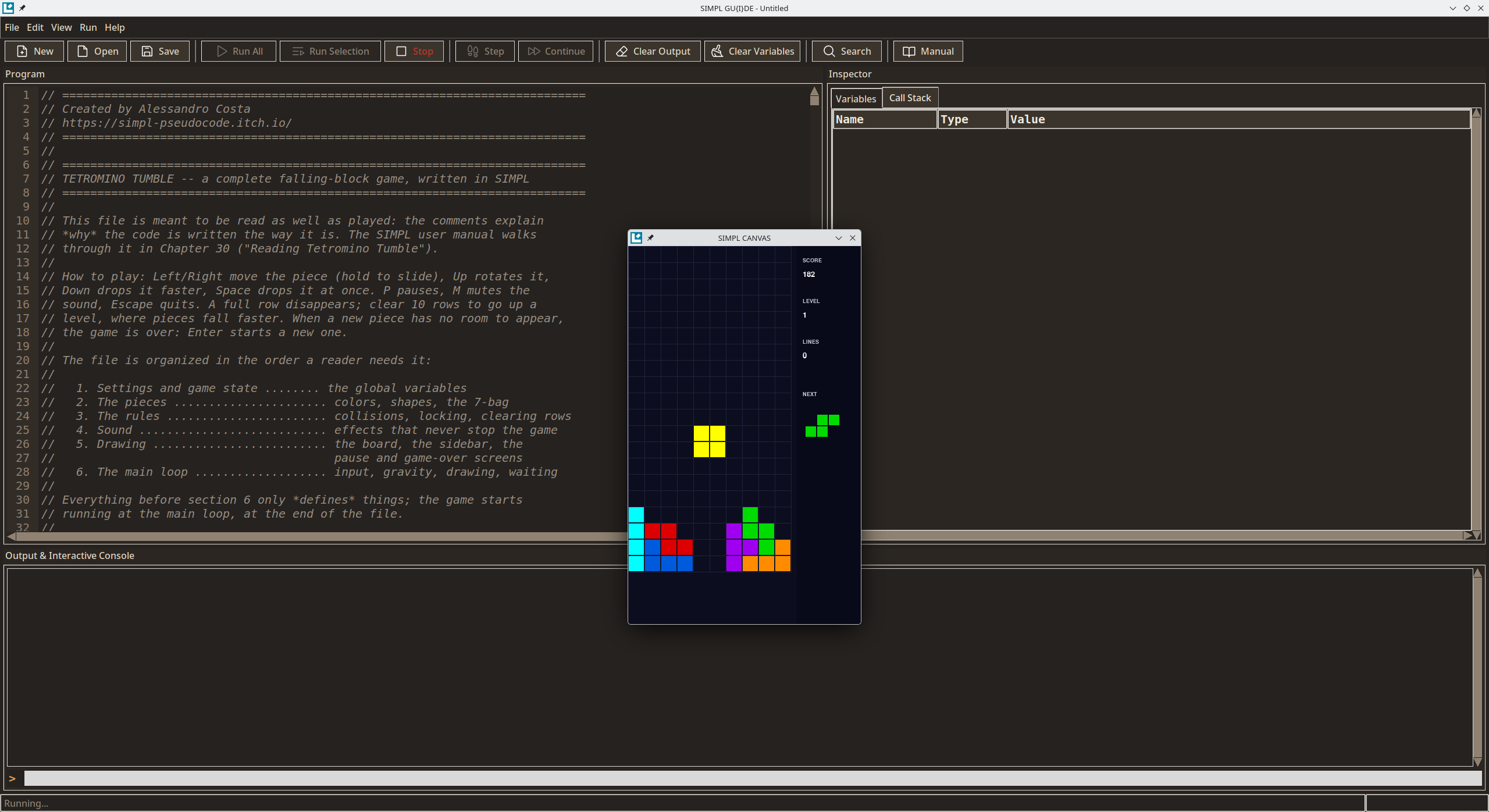This screenshot has width=1489, height=812.
Task: Switch to the Call Stack tab
Action: pos(910,98)
